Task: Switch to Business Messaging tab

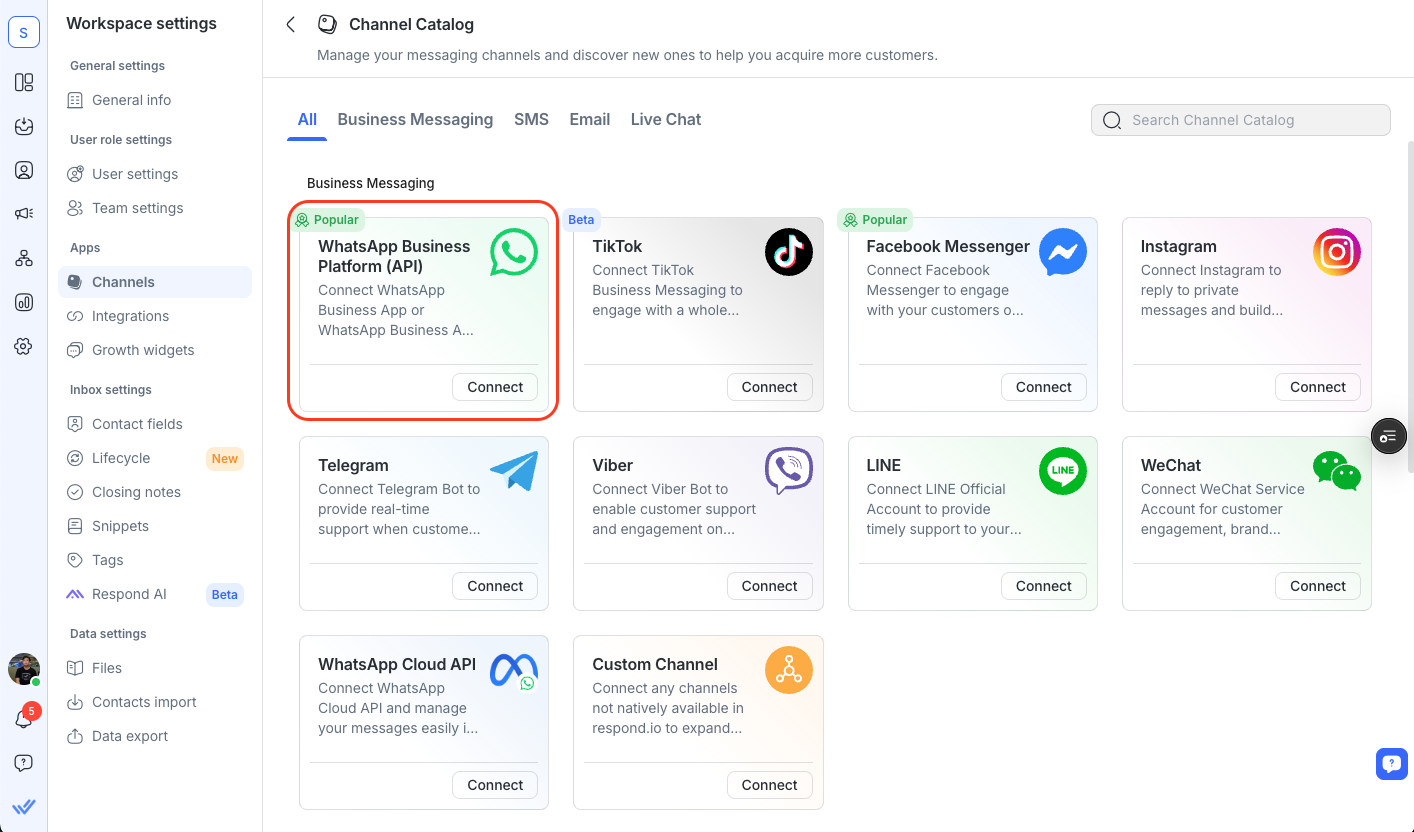Action: click(415, 119)
